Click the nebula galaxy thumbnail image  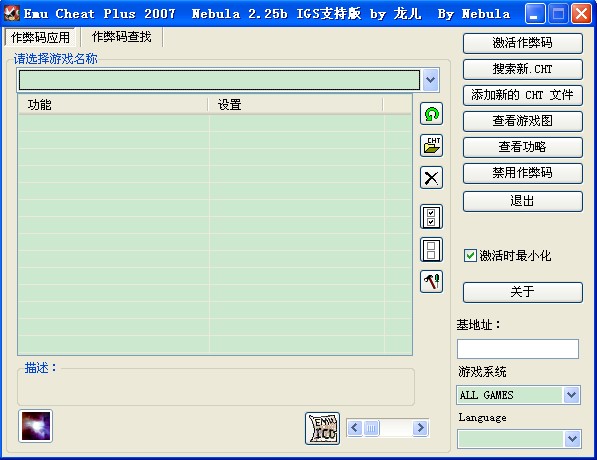[x=35, y=426]
